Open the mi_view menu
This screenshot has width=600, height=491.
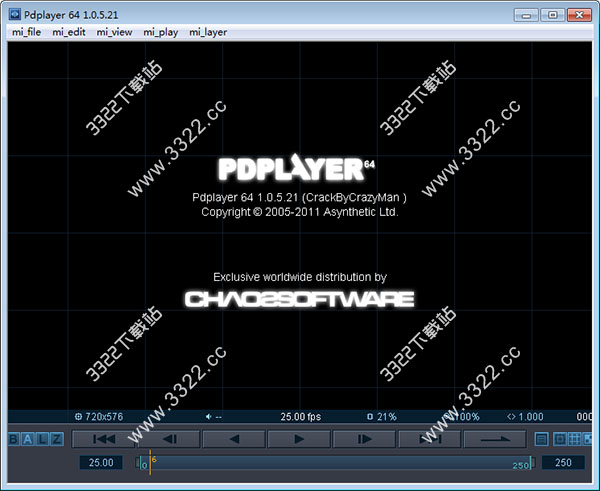(x=114, y=32)
